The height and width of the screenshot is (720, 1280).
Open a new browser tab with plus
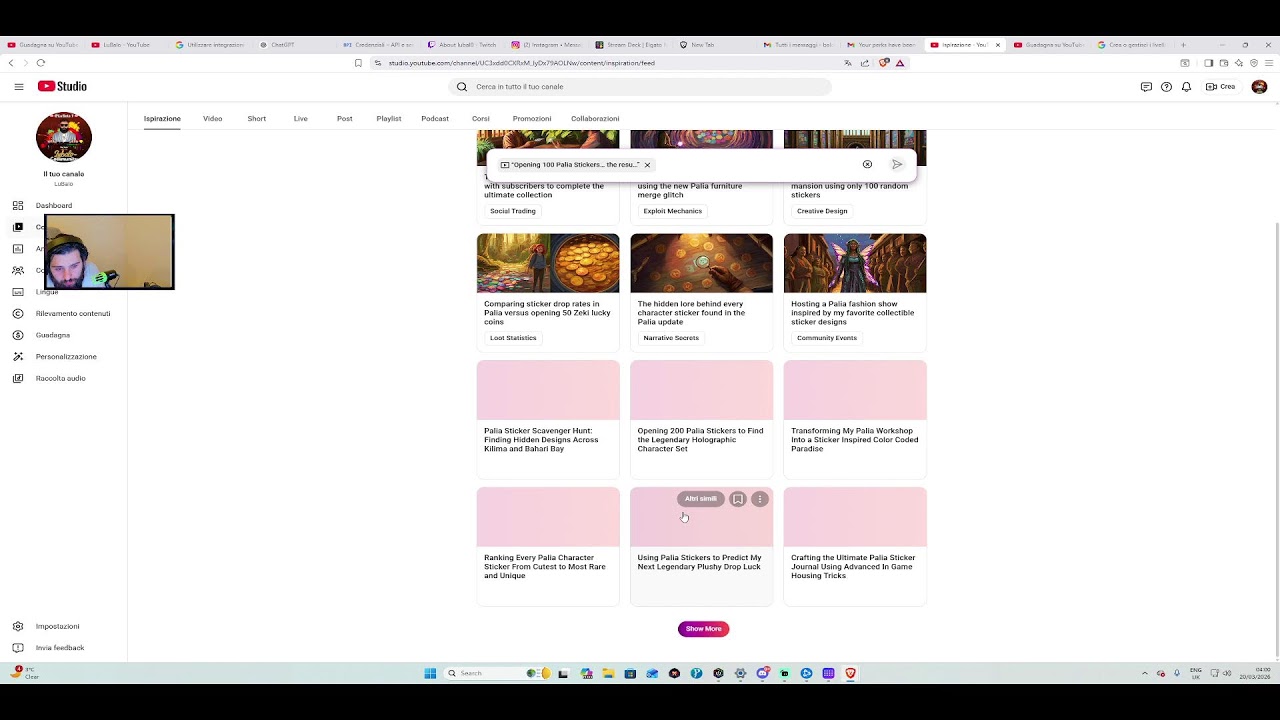(x=1183, y=45)
